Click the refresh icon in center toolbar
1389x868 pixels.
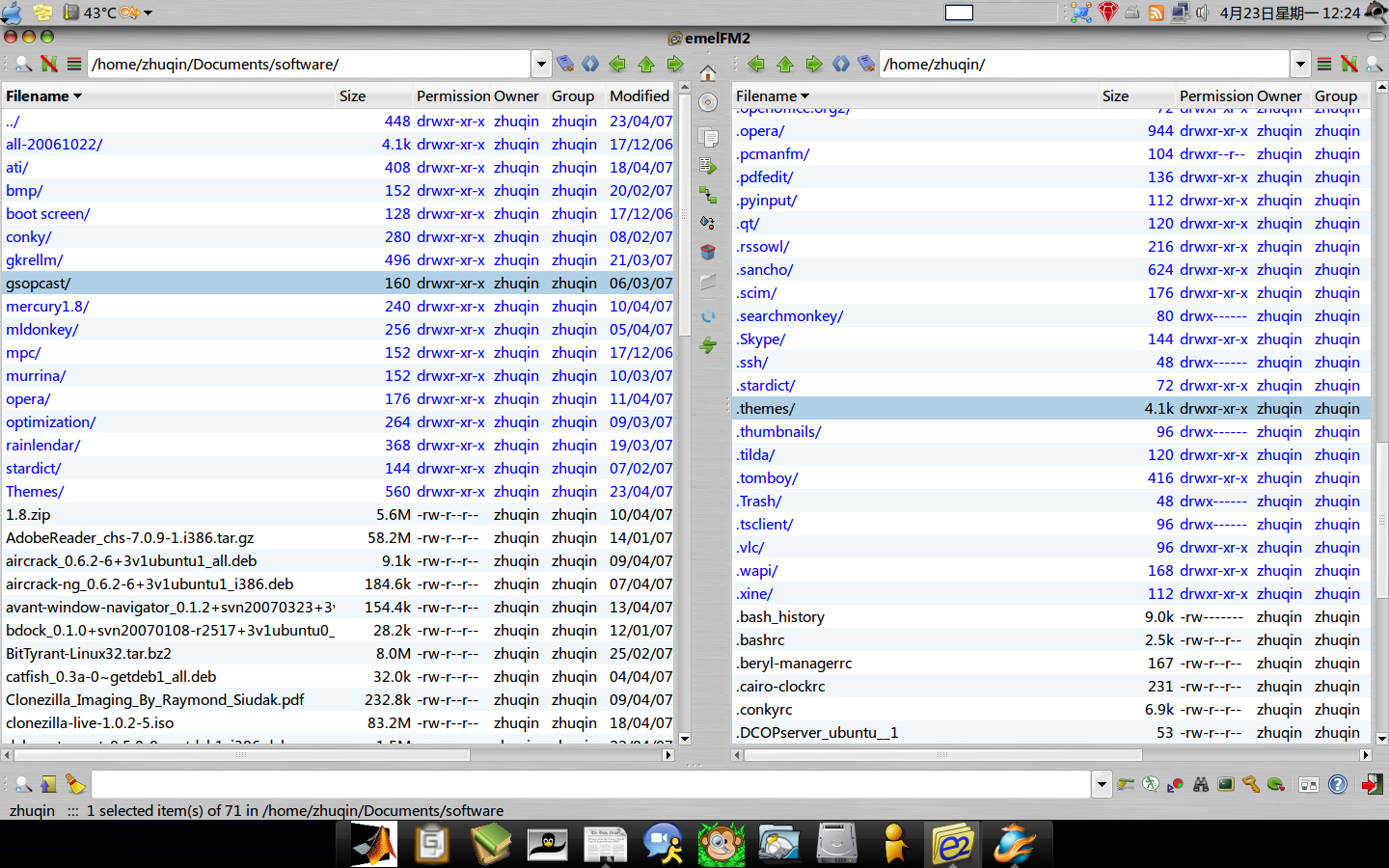tap(708, 316)
